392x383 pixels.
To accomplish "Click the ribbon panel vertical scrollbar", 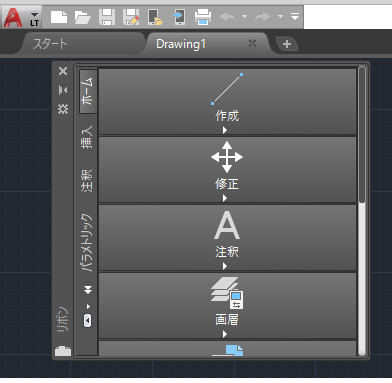I will (x=362, y=134).
